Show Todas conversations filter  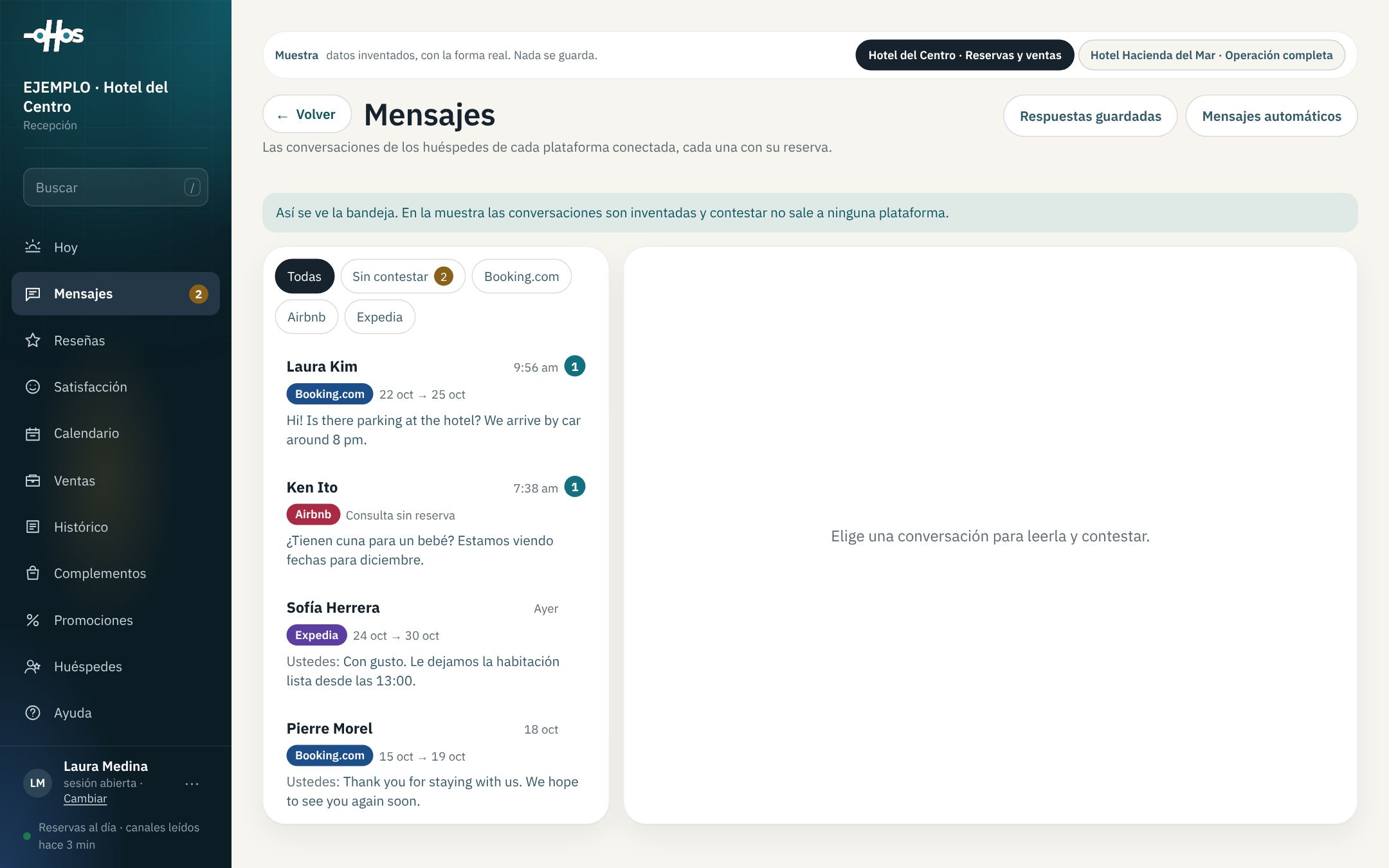[x=304, y=276]
